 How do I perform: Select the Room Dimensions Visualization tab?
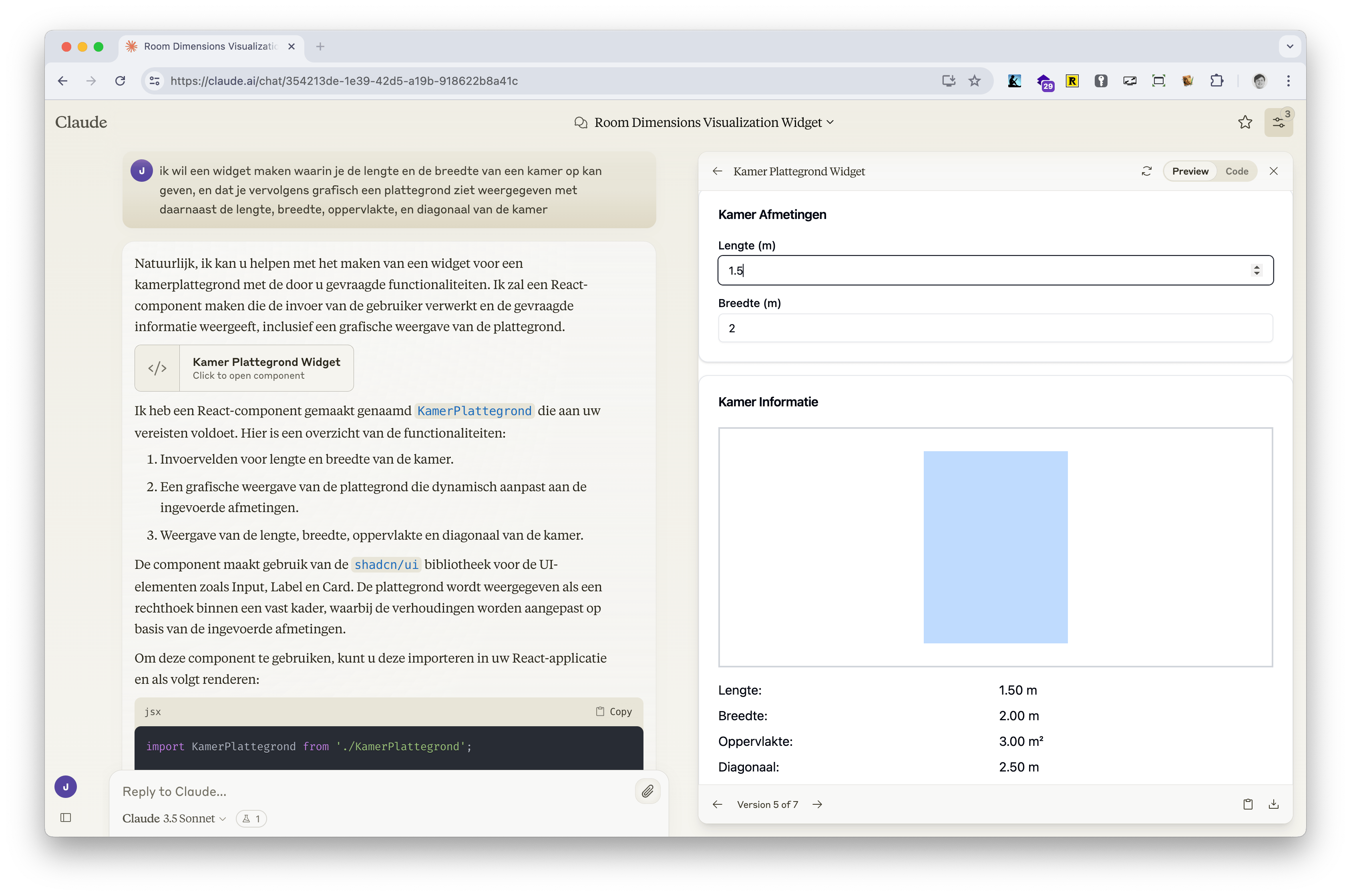coord(210,46)
